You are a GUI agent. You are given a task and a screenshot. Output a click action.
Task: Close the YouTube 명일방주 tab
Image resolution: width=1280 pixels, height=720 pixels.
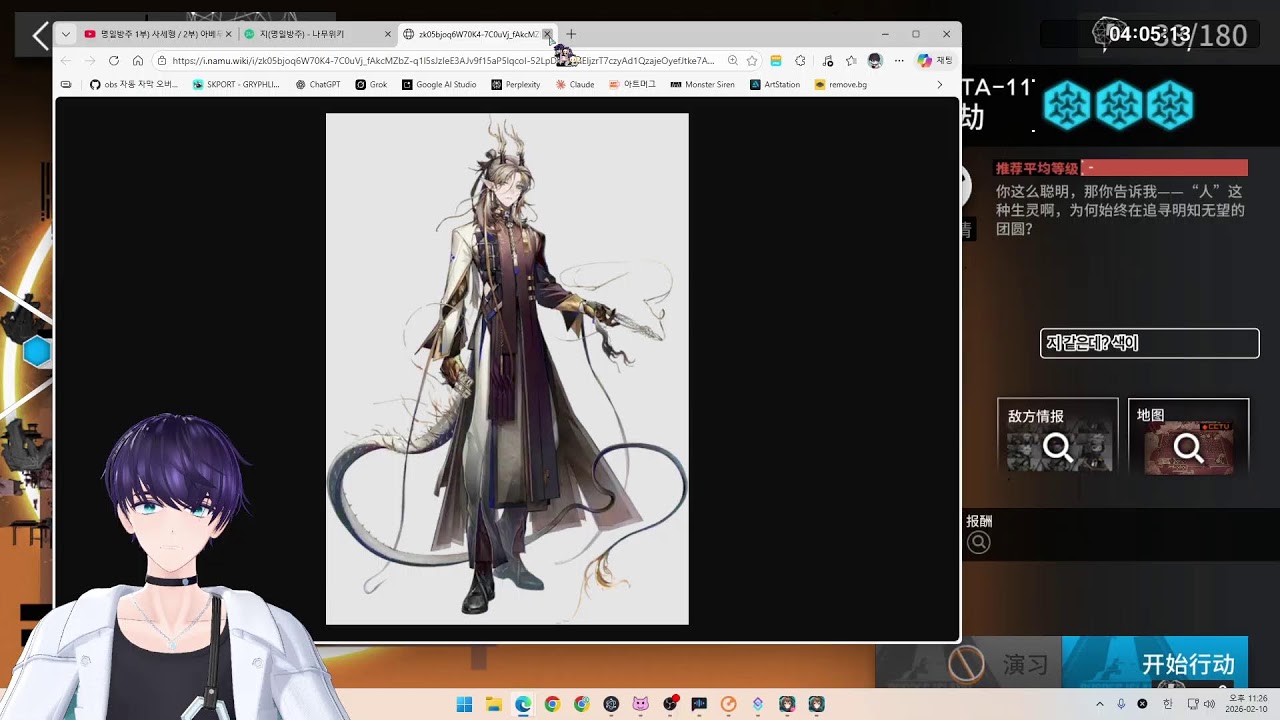(x=228, y=34)
